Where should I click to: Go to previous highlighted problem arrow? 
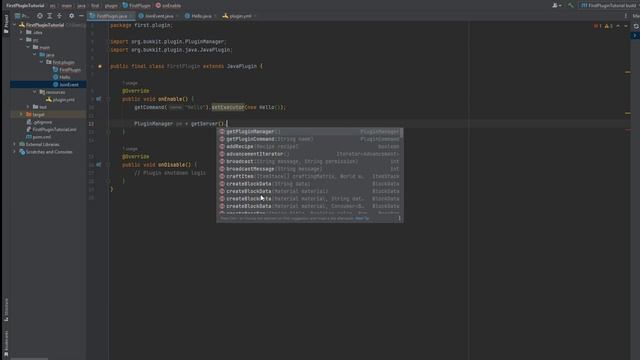tap(618, 26)
